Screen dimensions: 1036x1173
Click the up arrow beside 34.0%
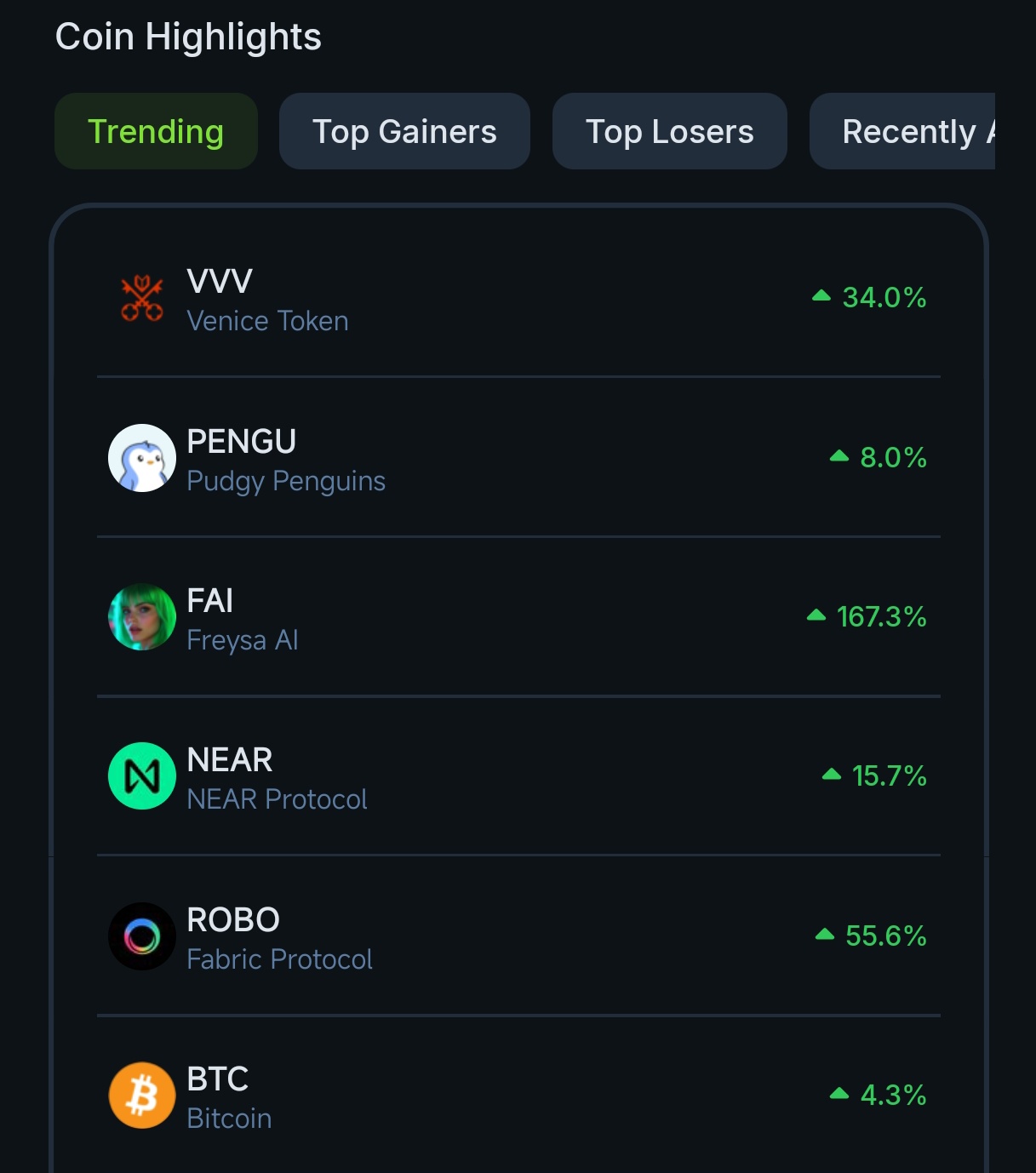point(821,296)
